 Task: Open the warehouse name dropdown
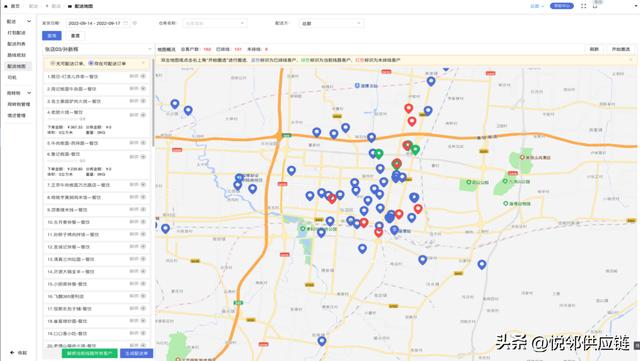point(215,23)
